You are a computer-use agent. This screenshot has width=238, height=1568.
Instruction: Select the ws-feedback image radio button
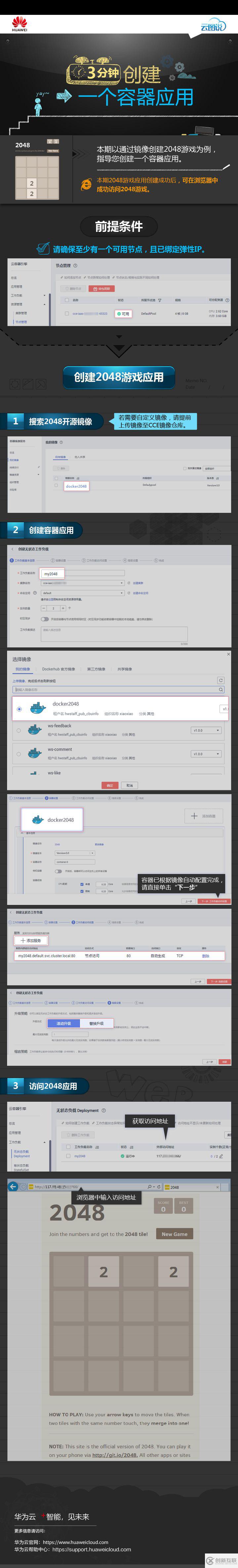point(18,730)
